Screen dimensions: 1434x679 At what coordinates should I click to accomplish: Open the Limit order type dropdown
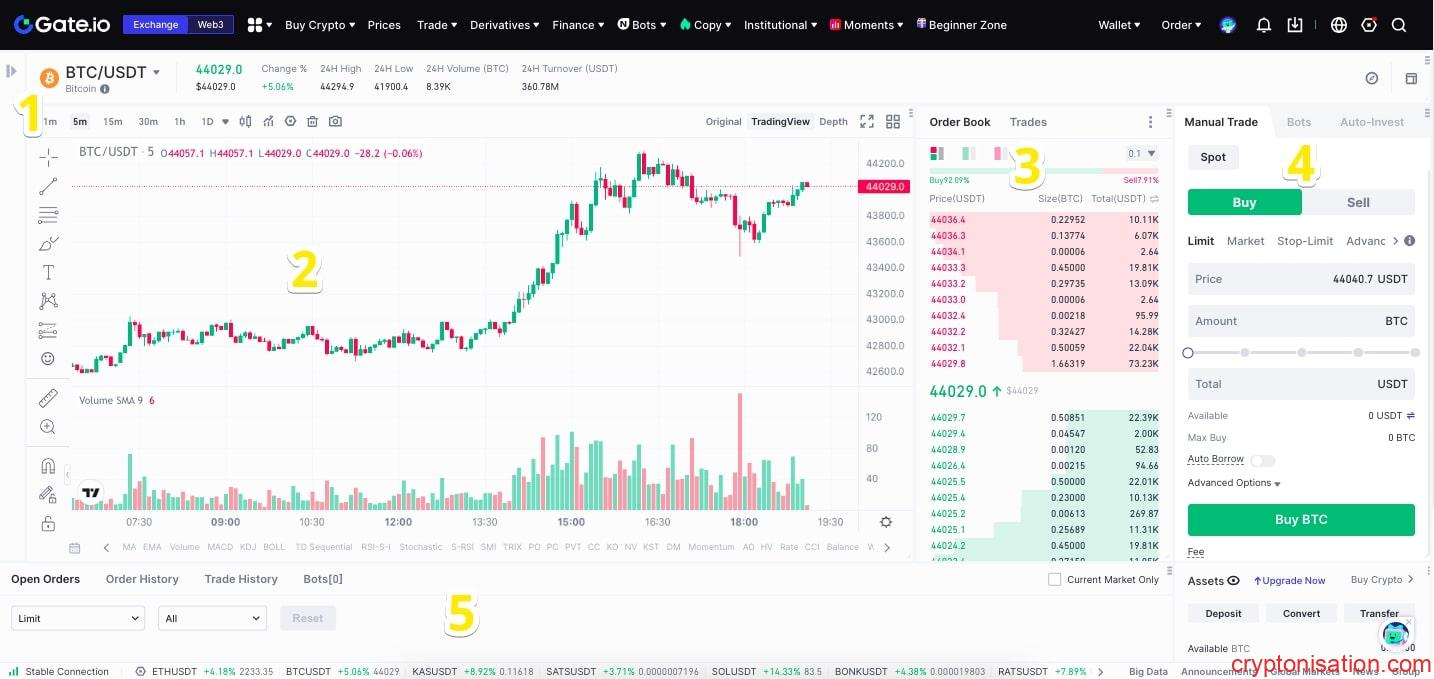[78, 618]
